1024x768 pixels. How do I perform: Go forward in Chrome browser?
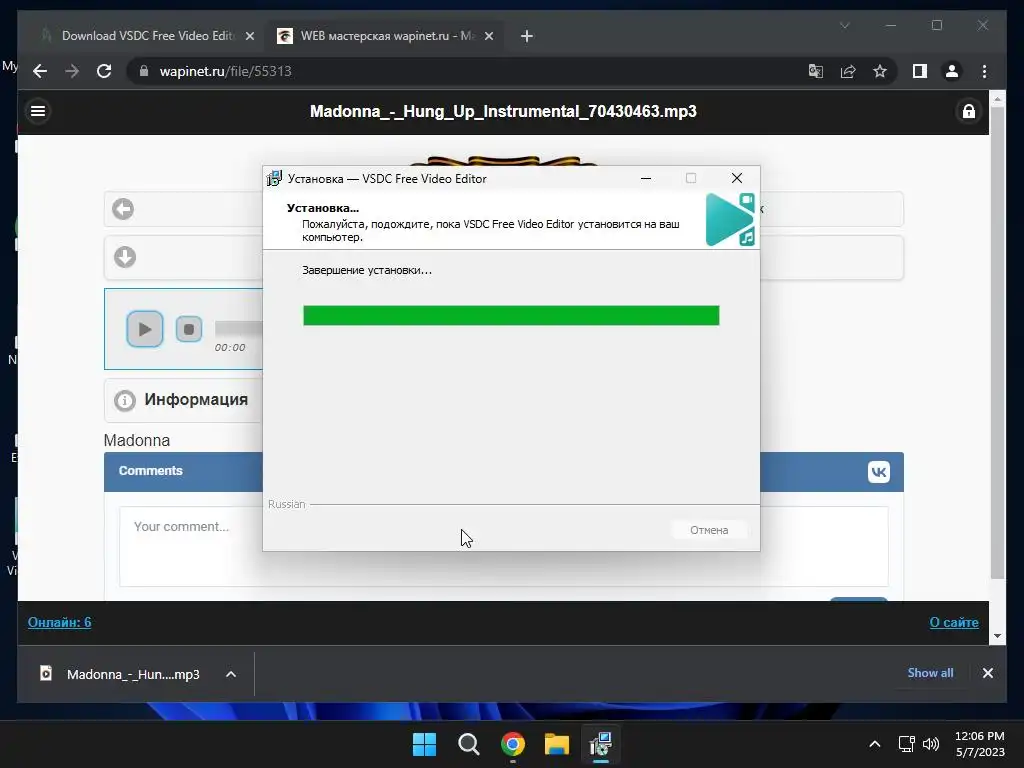(72, 71)
